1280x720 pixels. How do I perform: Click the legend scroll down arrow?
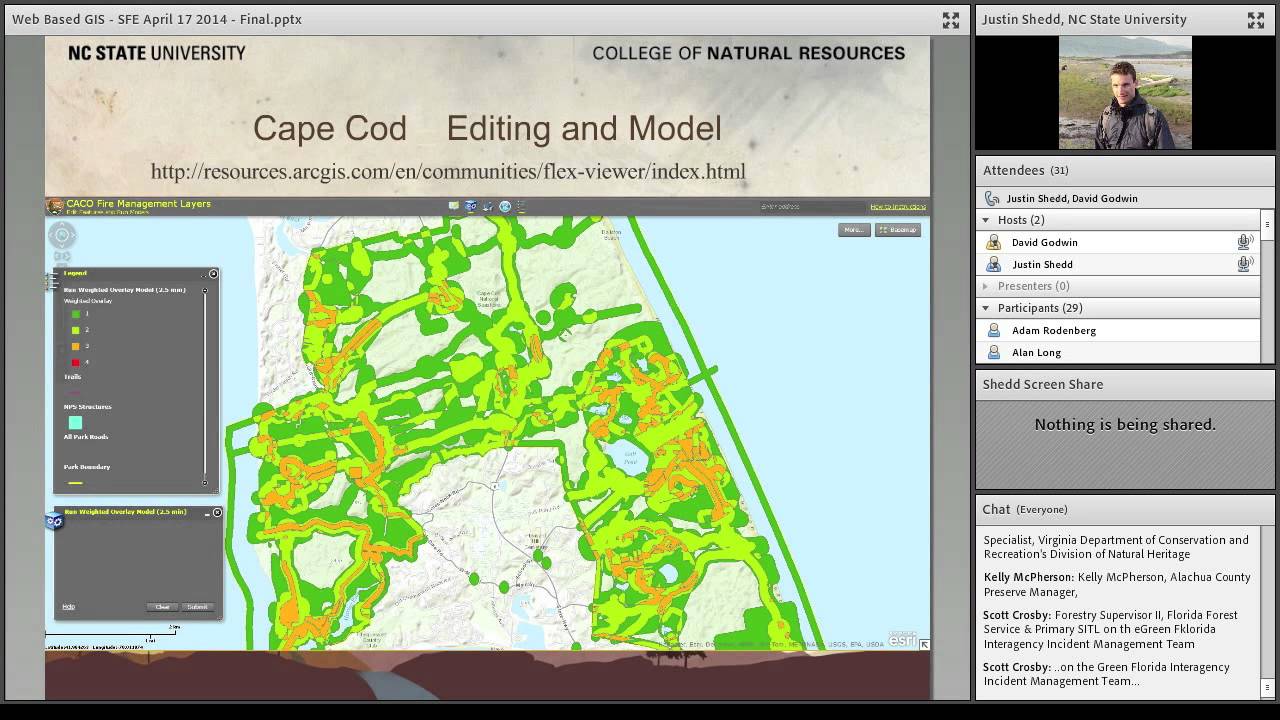(205, 483)
